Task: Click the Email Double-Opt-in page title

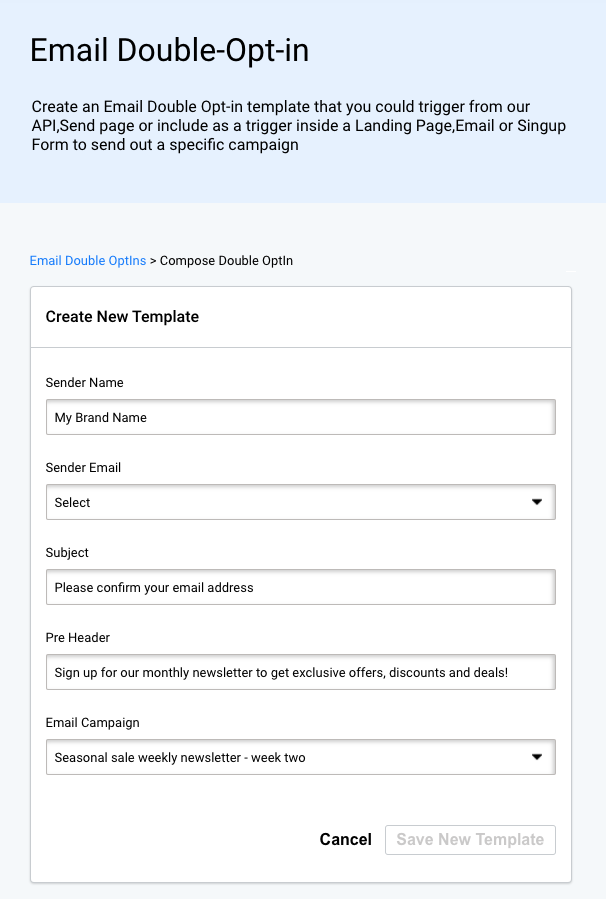Action: 169,50
